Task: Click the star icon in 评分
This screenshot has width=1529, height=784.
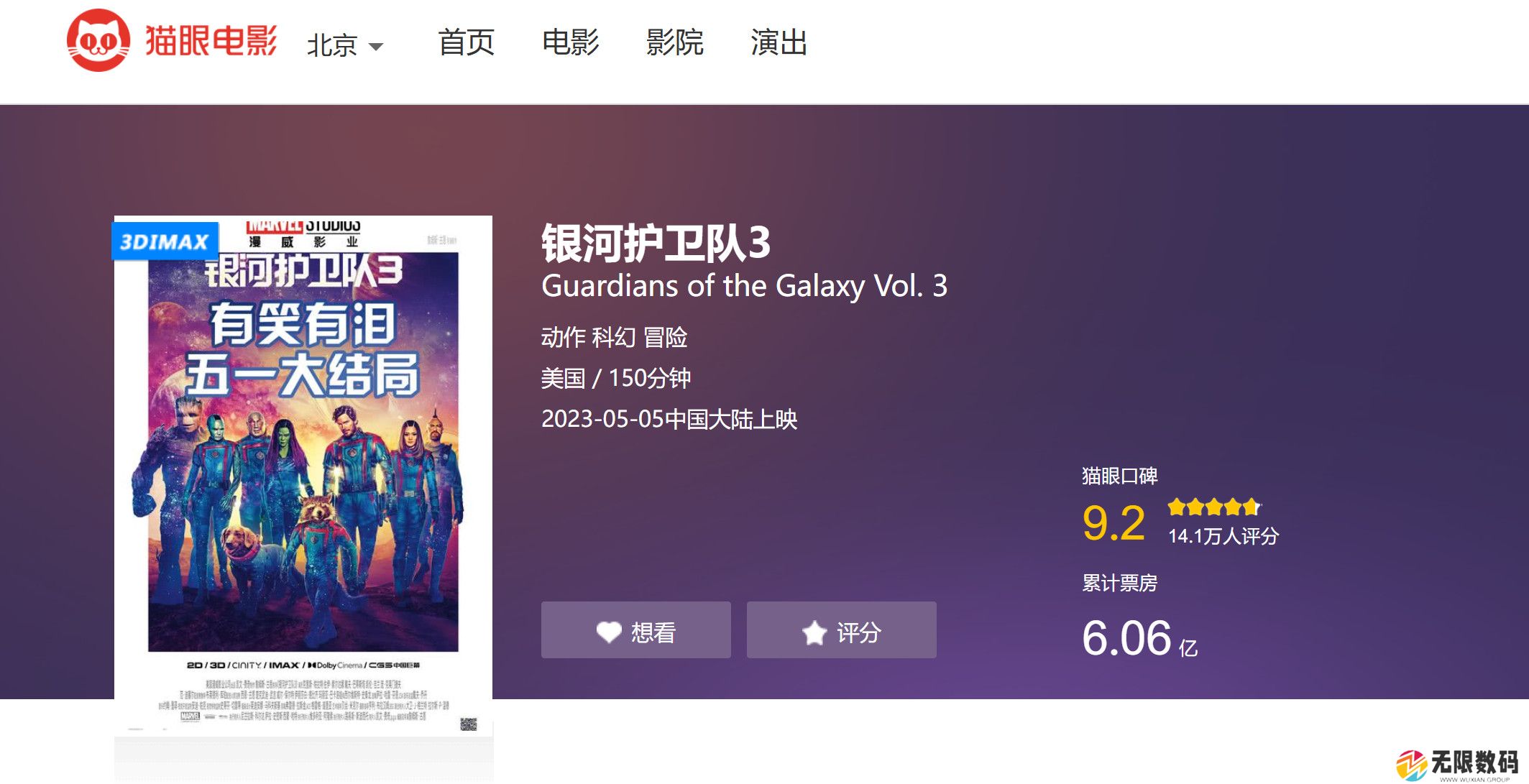Action: pos(814,632)
